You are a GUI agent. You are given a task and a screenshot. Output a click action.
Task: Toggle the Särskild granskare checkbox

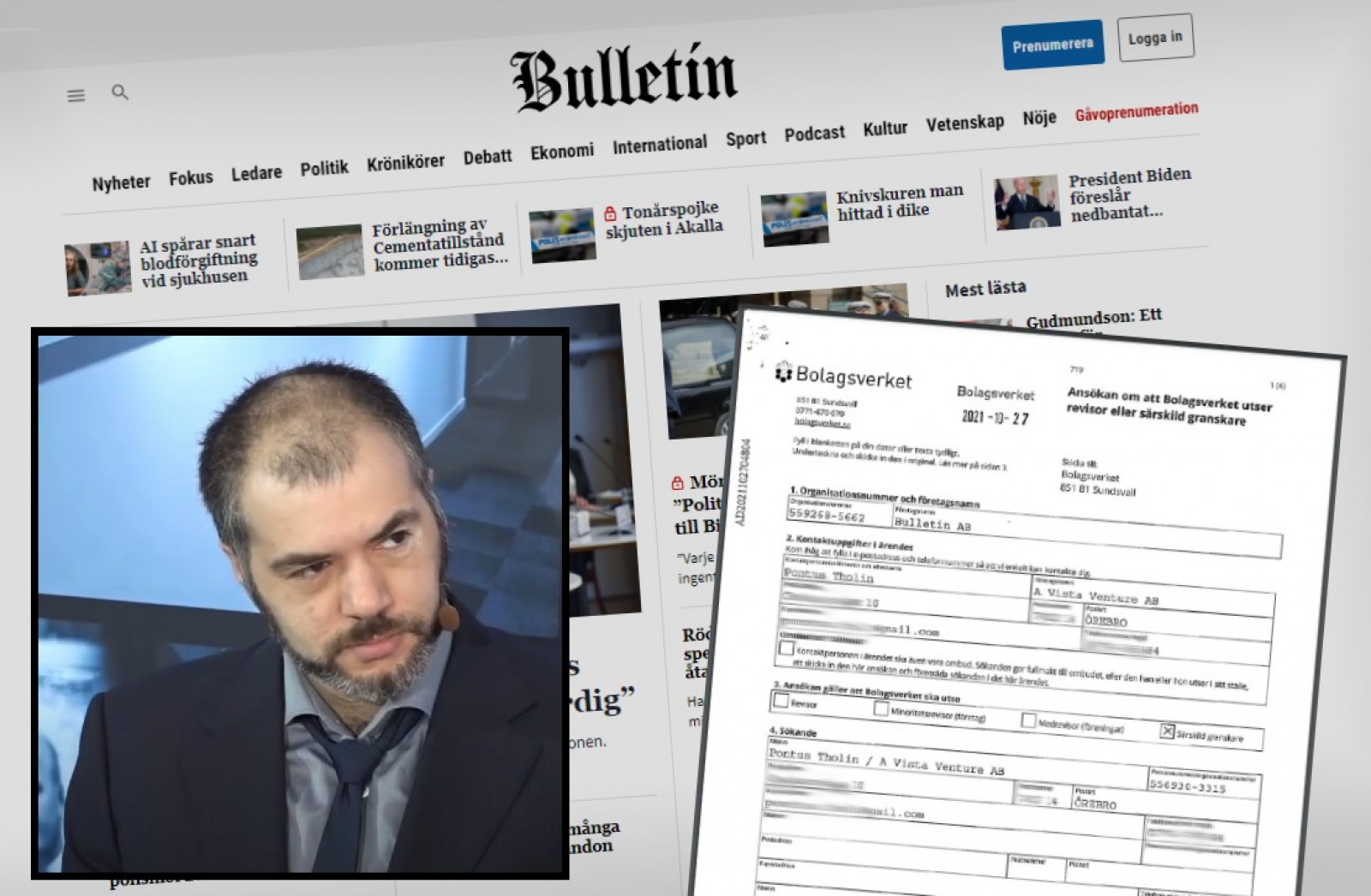point(1167,731)
